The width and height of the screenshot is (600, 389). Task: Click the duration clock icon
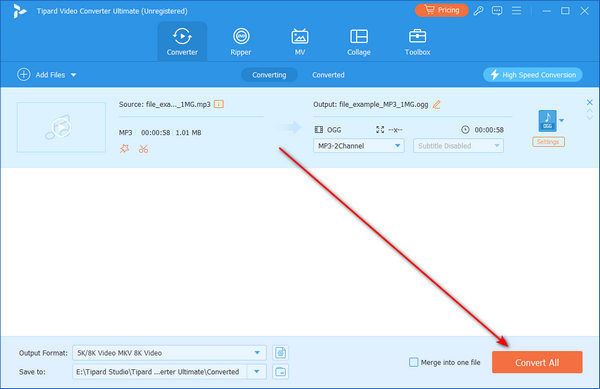click(x=465, y=130)
